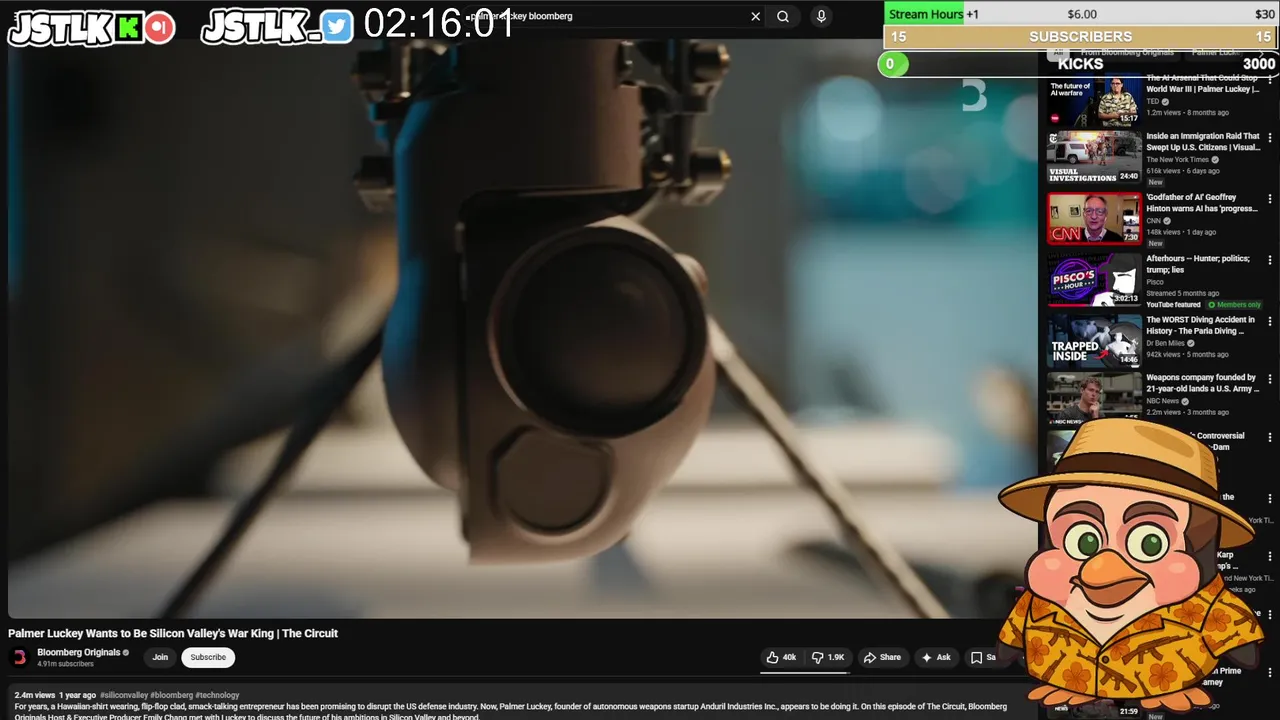
Task: Open the NBC News weapons company thumbnail
Action: (x=1094, y=398)
